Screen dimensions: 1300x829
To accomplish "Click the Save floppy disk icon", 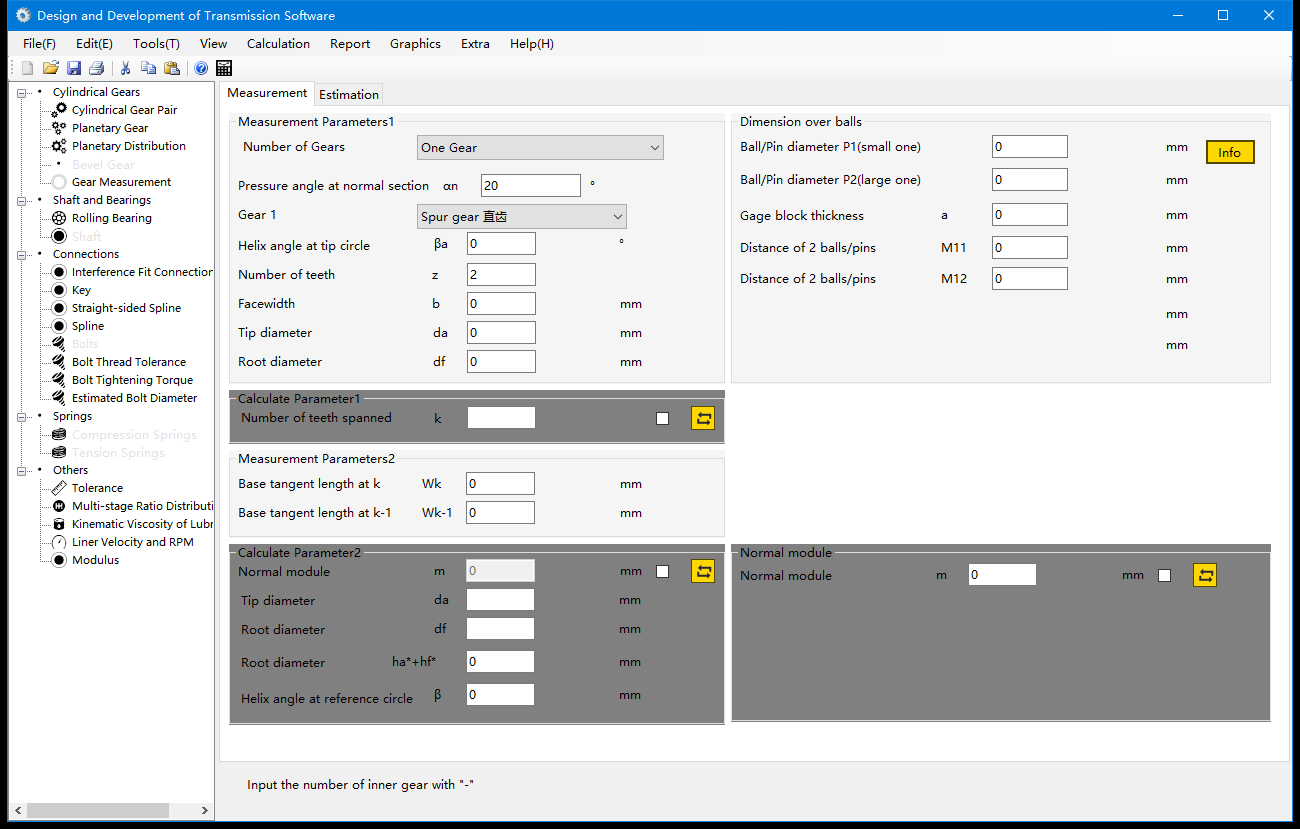I will tap(74, 68).
